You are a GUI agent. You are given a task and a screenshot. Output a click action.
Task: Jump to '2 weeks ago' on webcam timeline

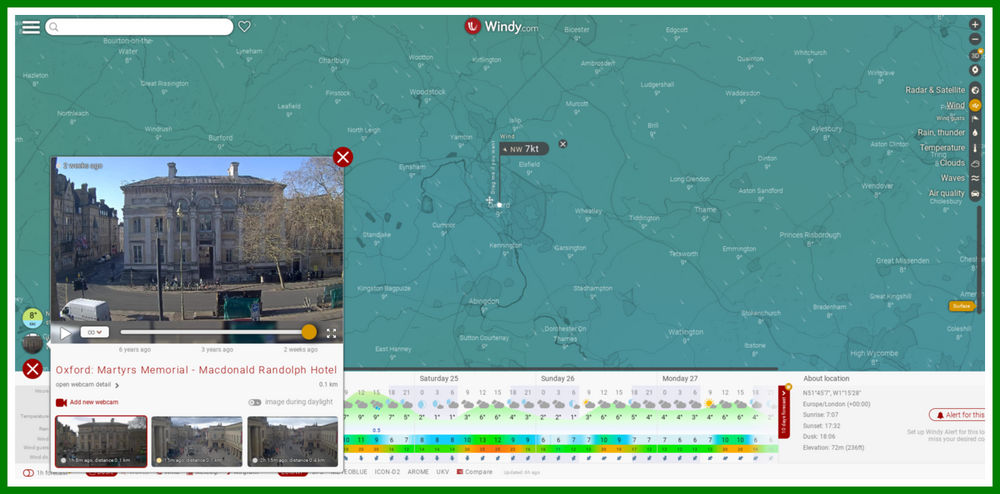pos(300,349)
